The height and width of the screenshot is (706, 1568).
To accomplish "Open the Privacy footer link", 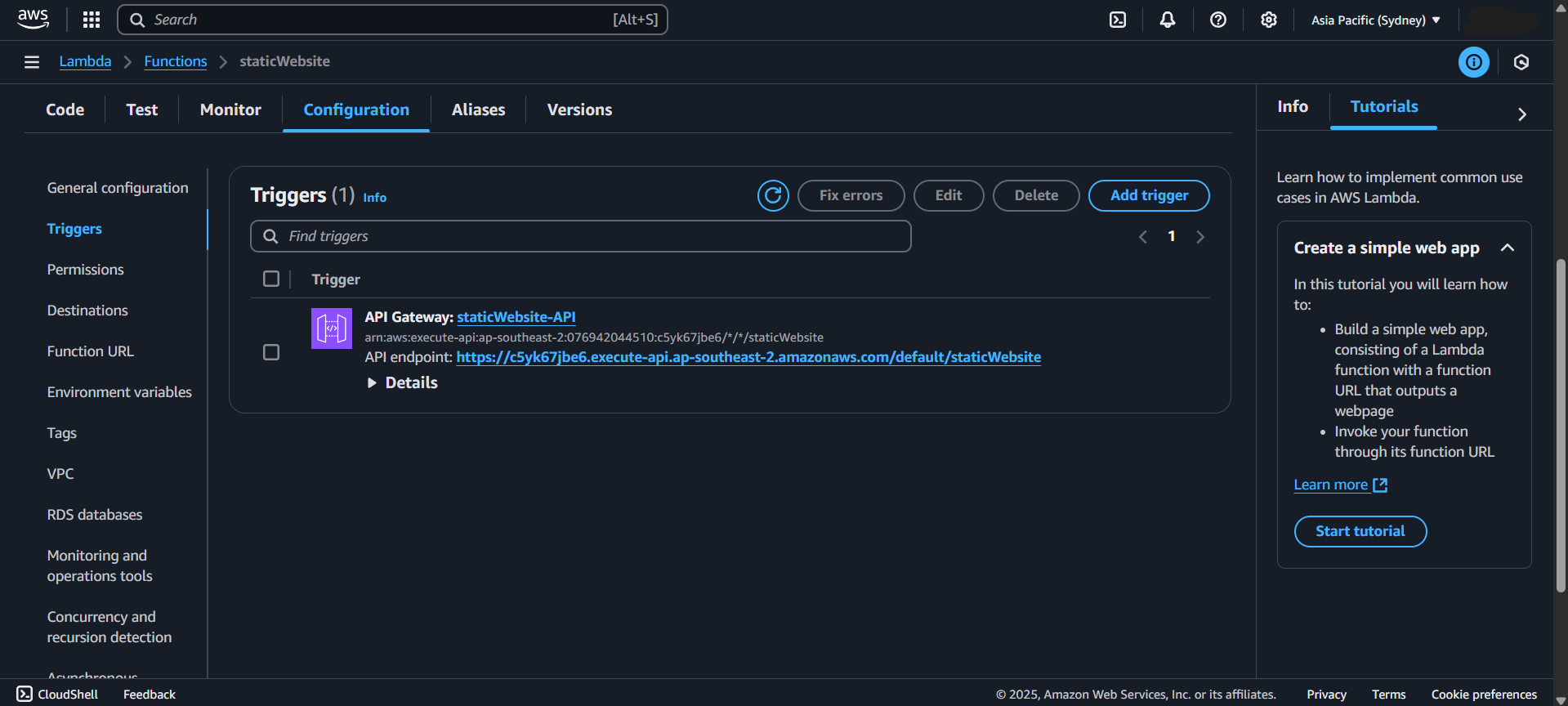I will click(1326, 694).
